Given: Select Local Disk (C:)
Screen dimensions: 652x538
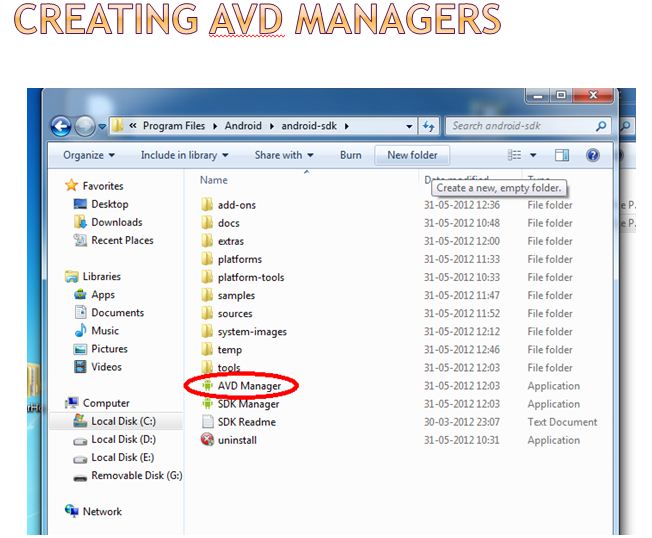Looking at the screenshot, I should 123,421.
